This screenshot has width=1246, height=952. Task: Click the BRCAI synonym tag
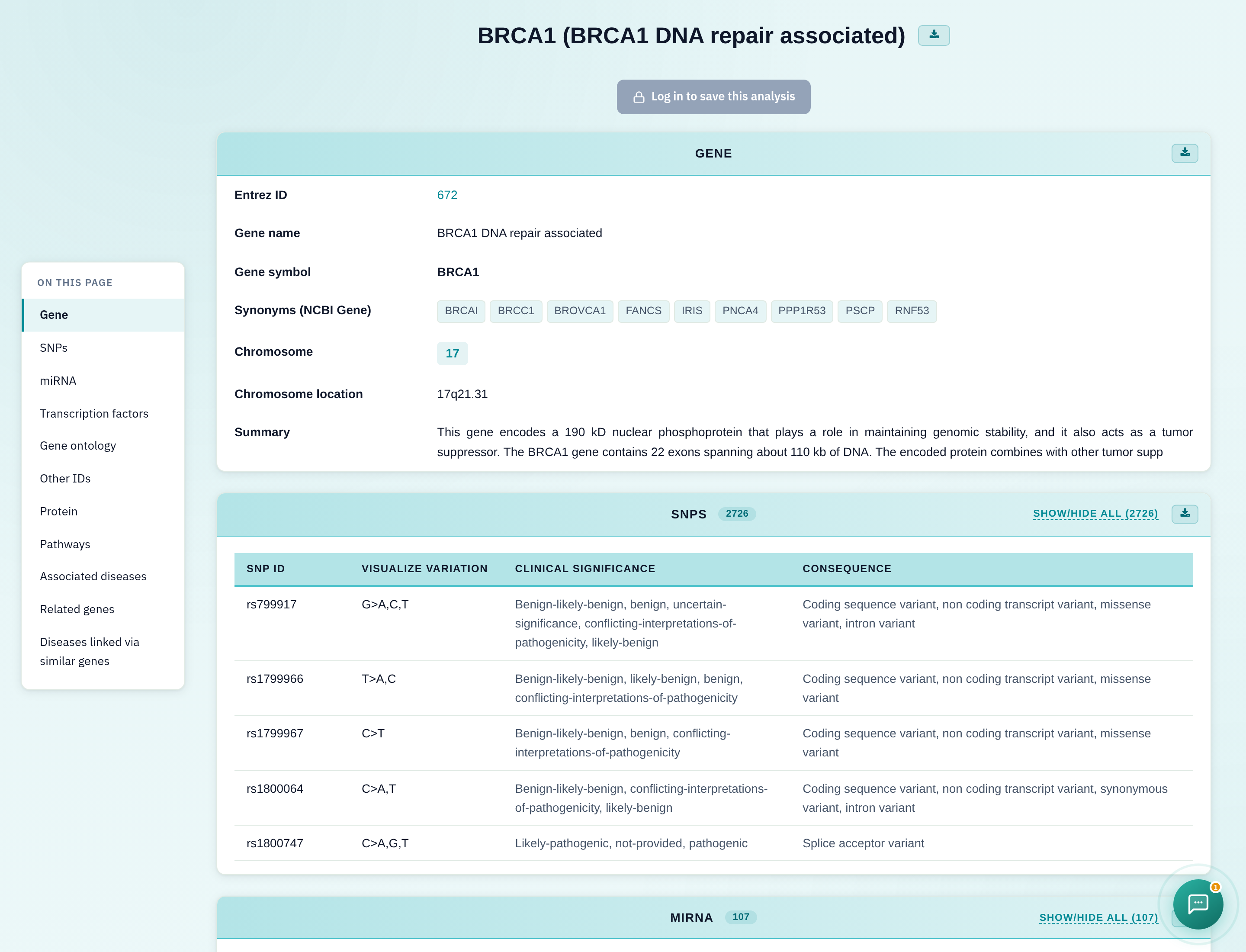tap(461, 311)
